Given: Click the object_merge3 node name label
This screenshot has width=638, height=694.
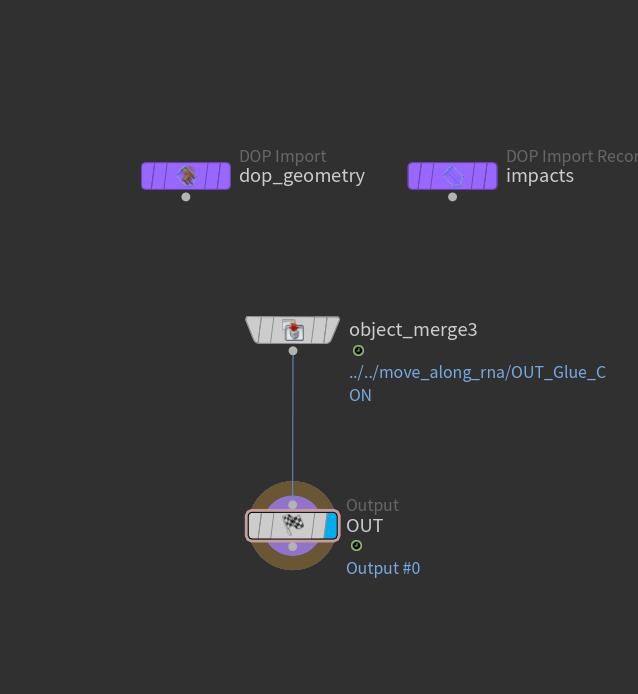Looking at the screenshot, I should pyautogui.click(x=413, y=329).
